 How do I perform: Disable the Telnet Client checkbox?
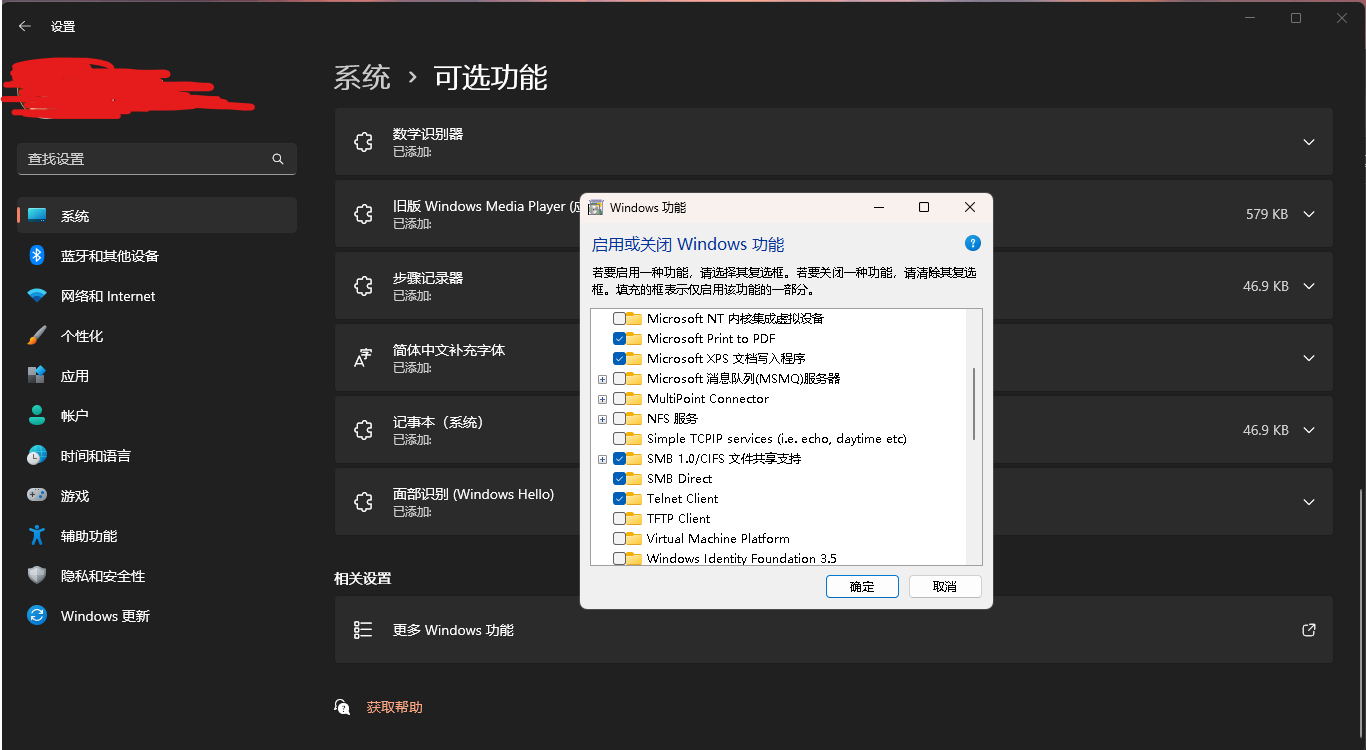point(620,498)
